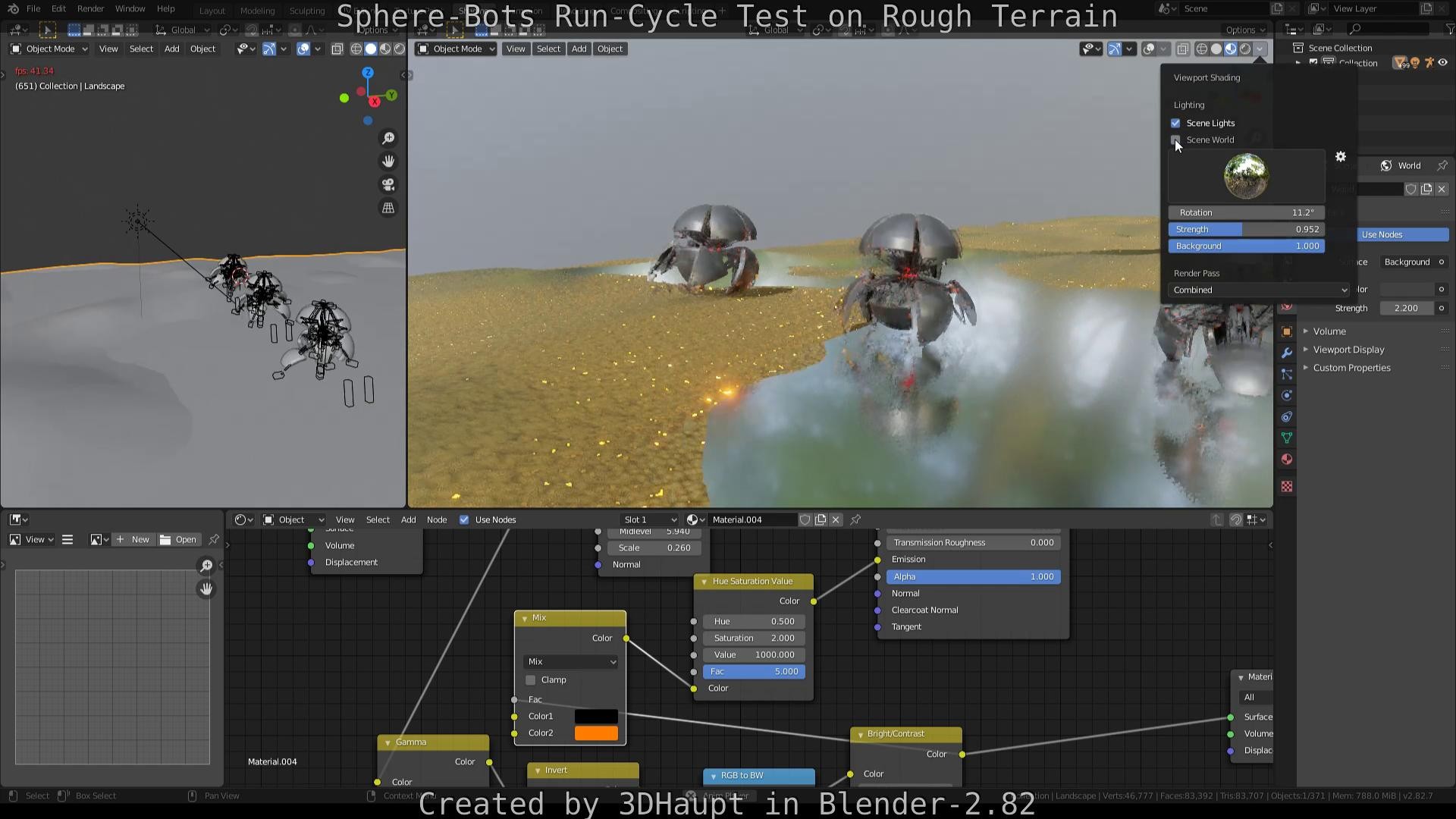This screenshot has width=1456, height=819.
Task: Uncheck the Scene Lights checkbox
Action: (x=1175, y=123)
